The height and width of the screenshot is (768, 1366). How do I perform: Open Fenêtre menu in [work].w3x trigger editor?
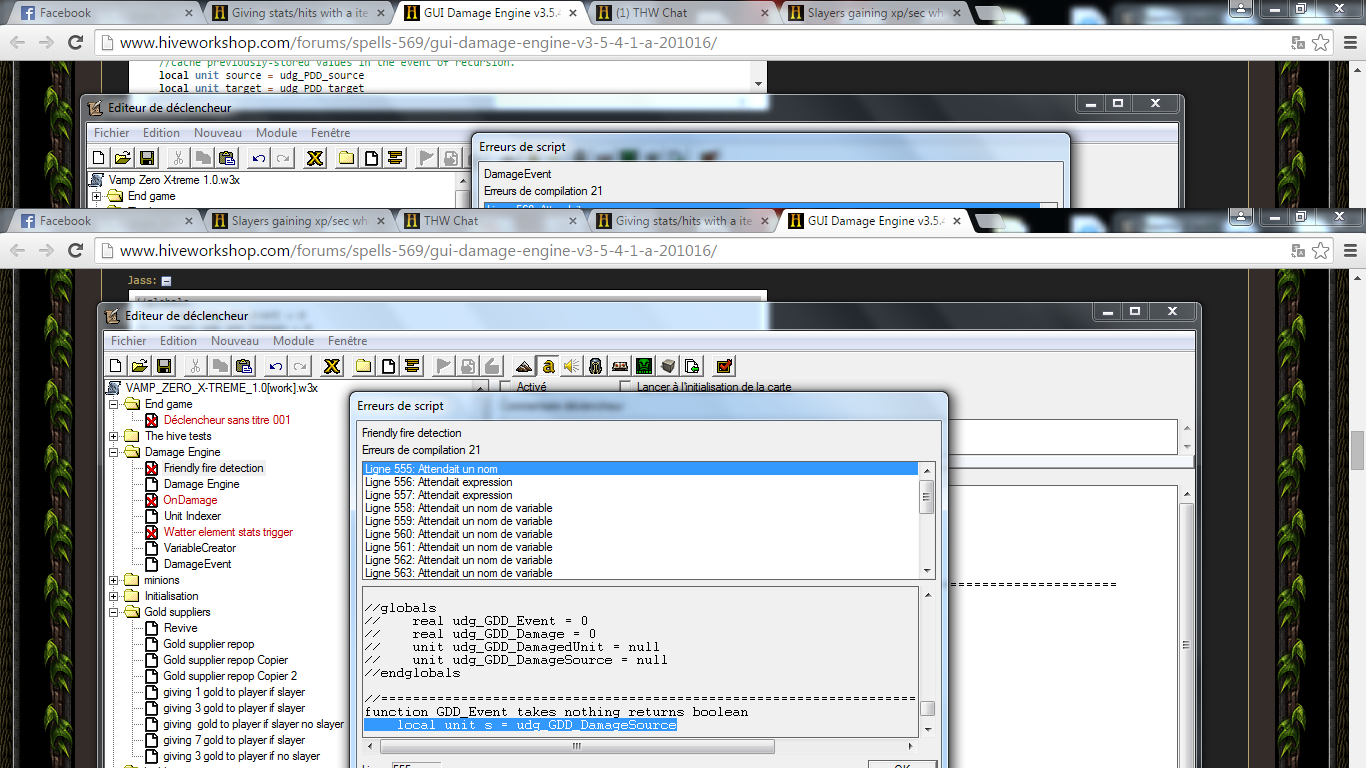click(x=347, y=341)
